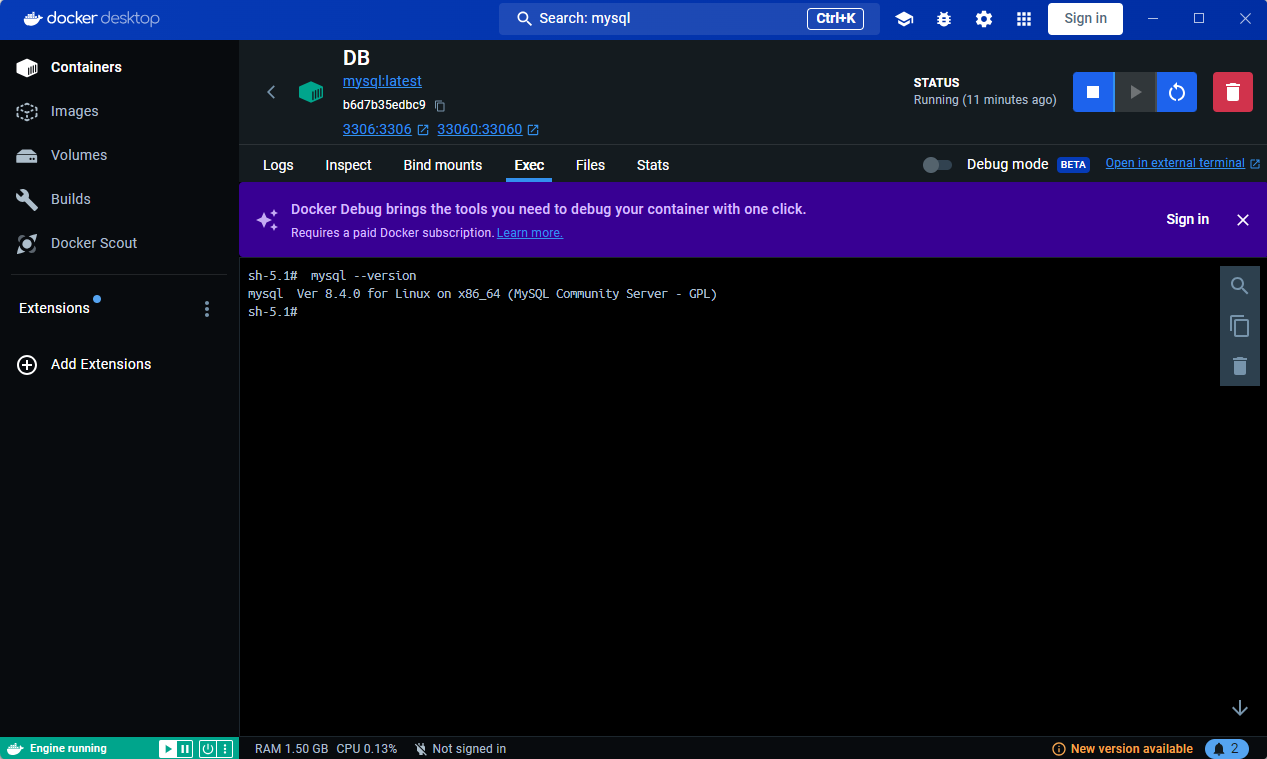This screenshot has width=1267, height=759.
Task: Open the Builds wrench icon in sidebar
Action: pos(27,199)
